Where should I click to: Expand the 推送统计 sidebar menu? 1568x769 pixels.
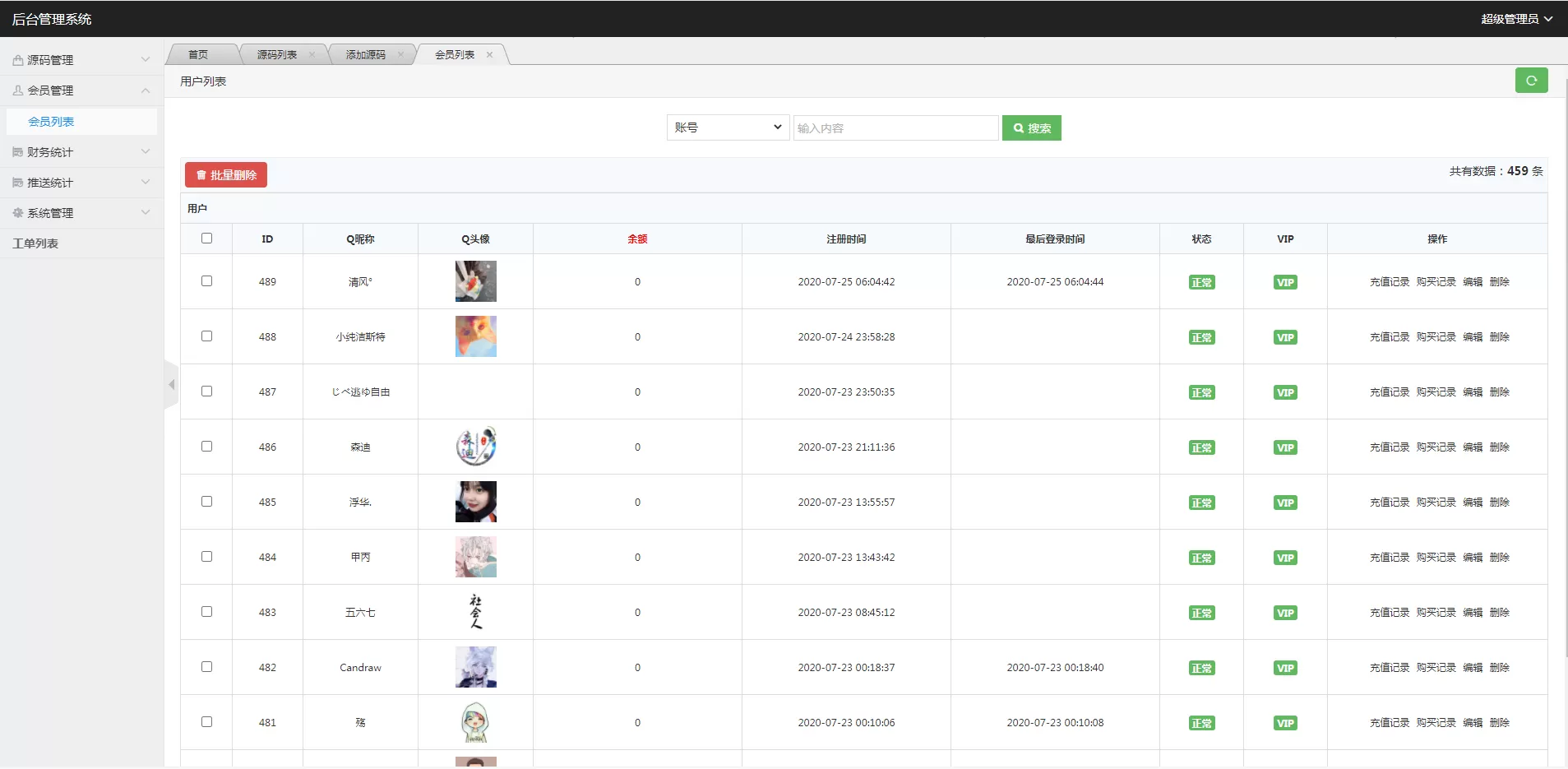(81, 183)
